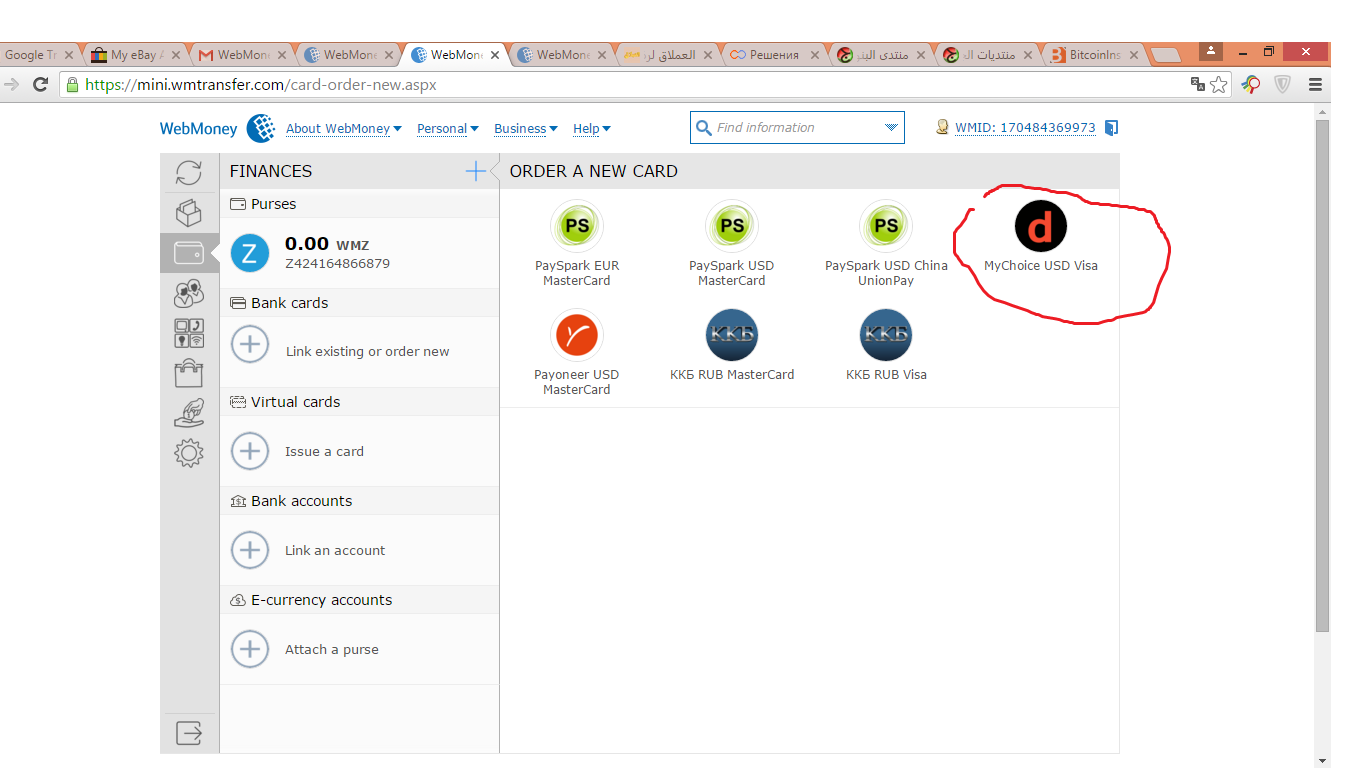This screenshot has height=768, width=1366.
Task: Click the WebMoney globe logo
Action: click(261, 128)
